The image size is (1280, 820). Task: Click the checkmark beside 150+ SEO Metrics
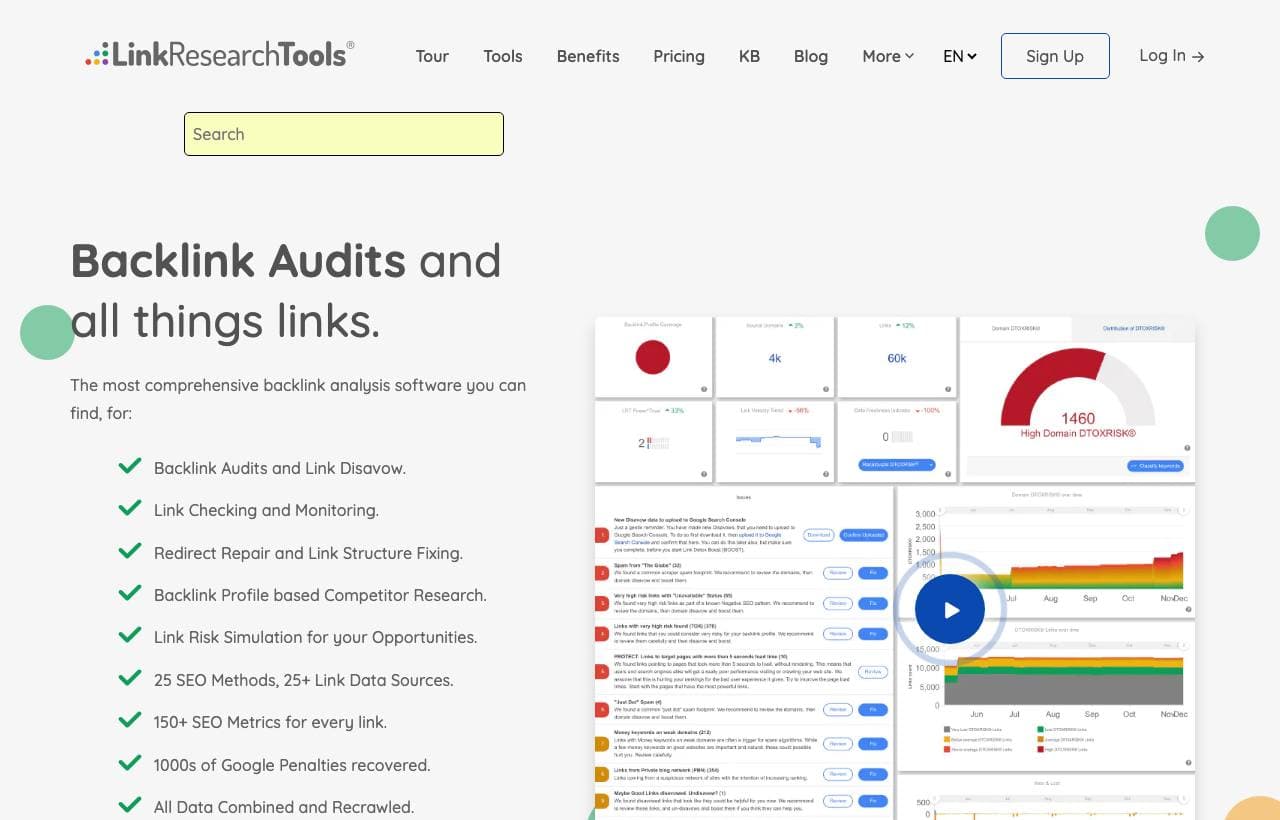click(x=129, y=720)
